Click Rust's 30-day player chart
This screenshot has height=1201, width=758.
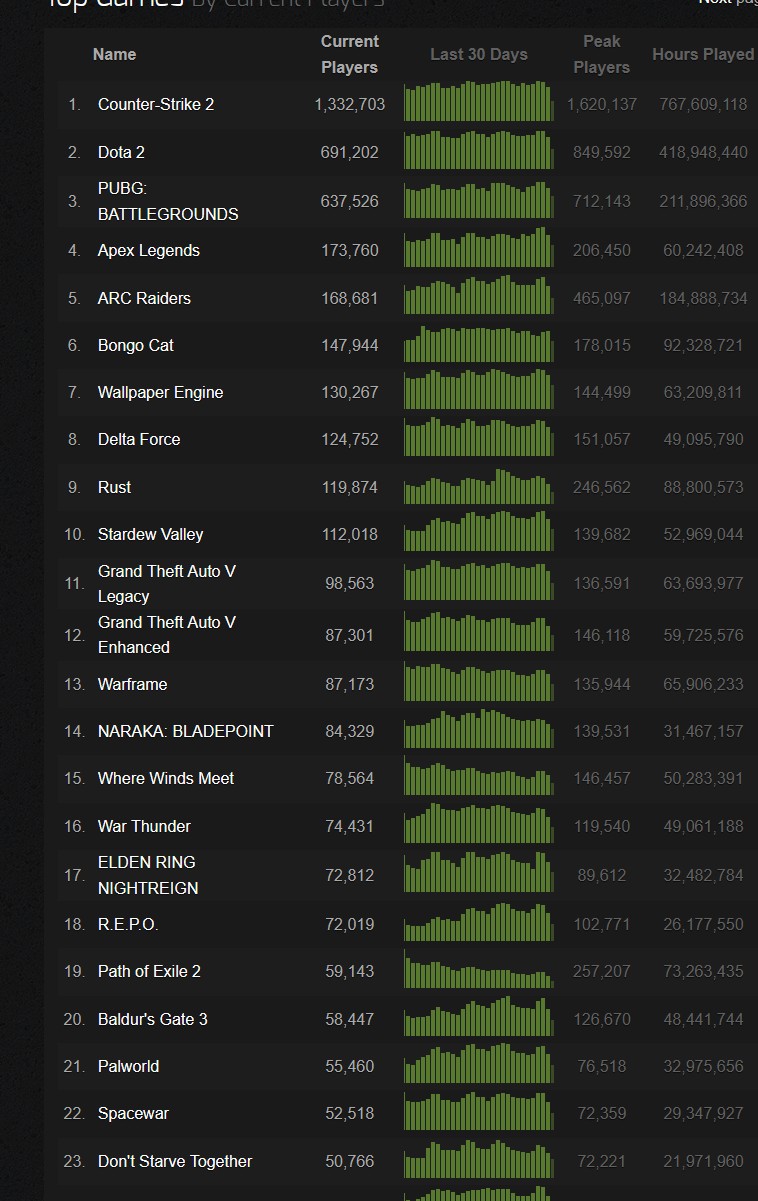click(479, 485)
